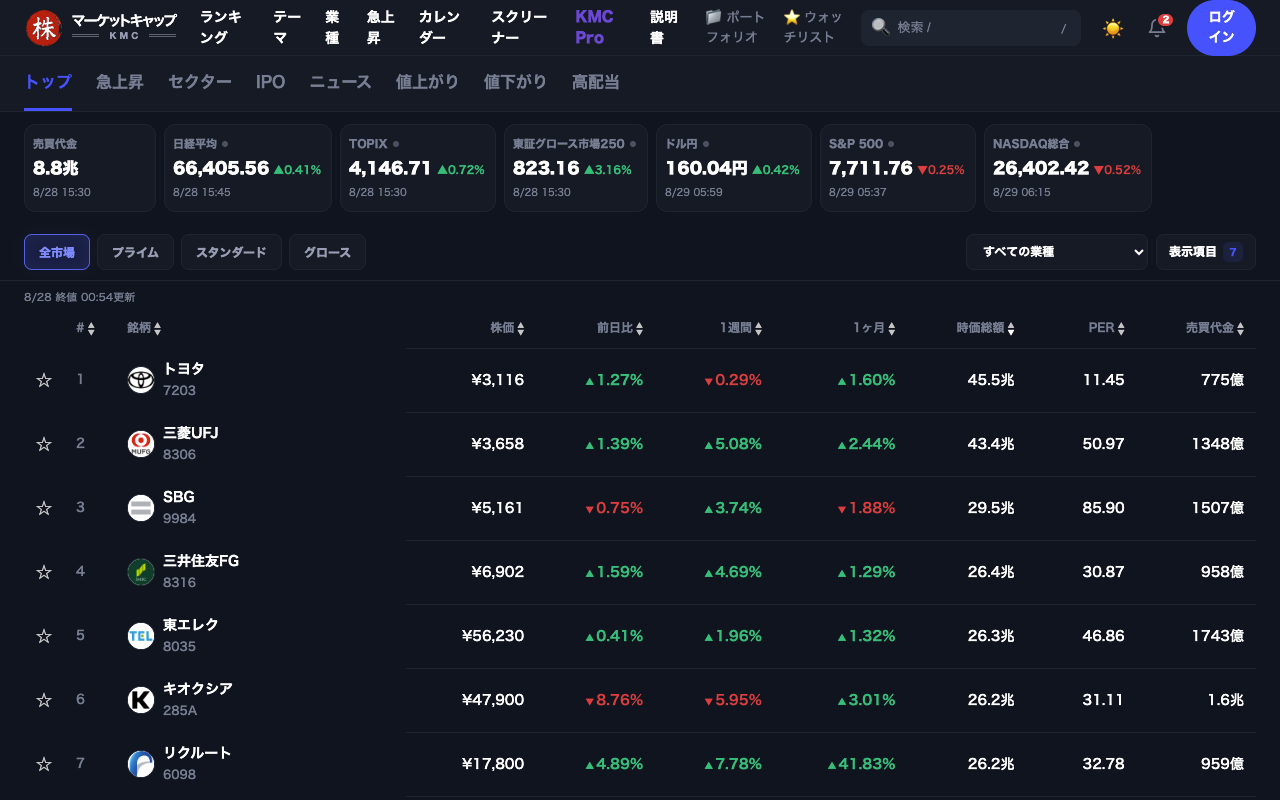1280x800 pixels.
Task: Open the スクリーナー nav item
Action: click(520, 28)
